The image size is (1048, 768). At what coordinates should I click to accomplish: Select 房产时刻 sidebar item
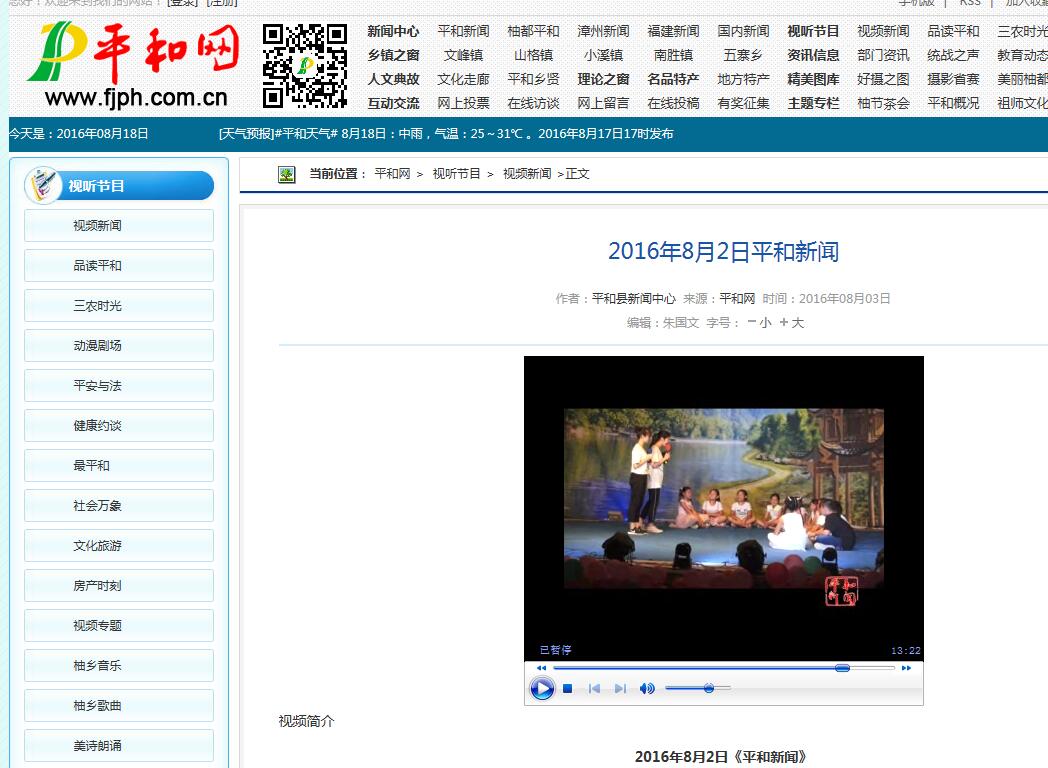pyautogui.click(x=119, y=586)
